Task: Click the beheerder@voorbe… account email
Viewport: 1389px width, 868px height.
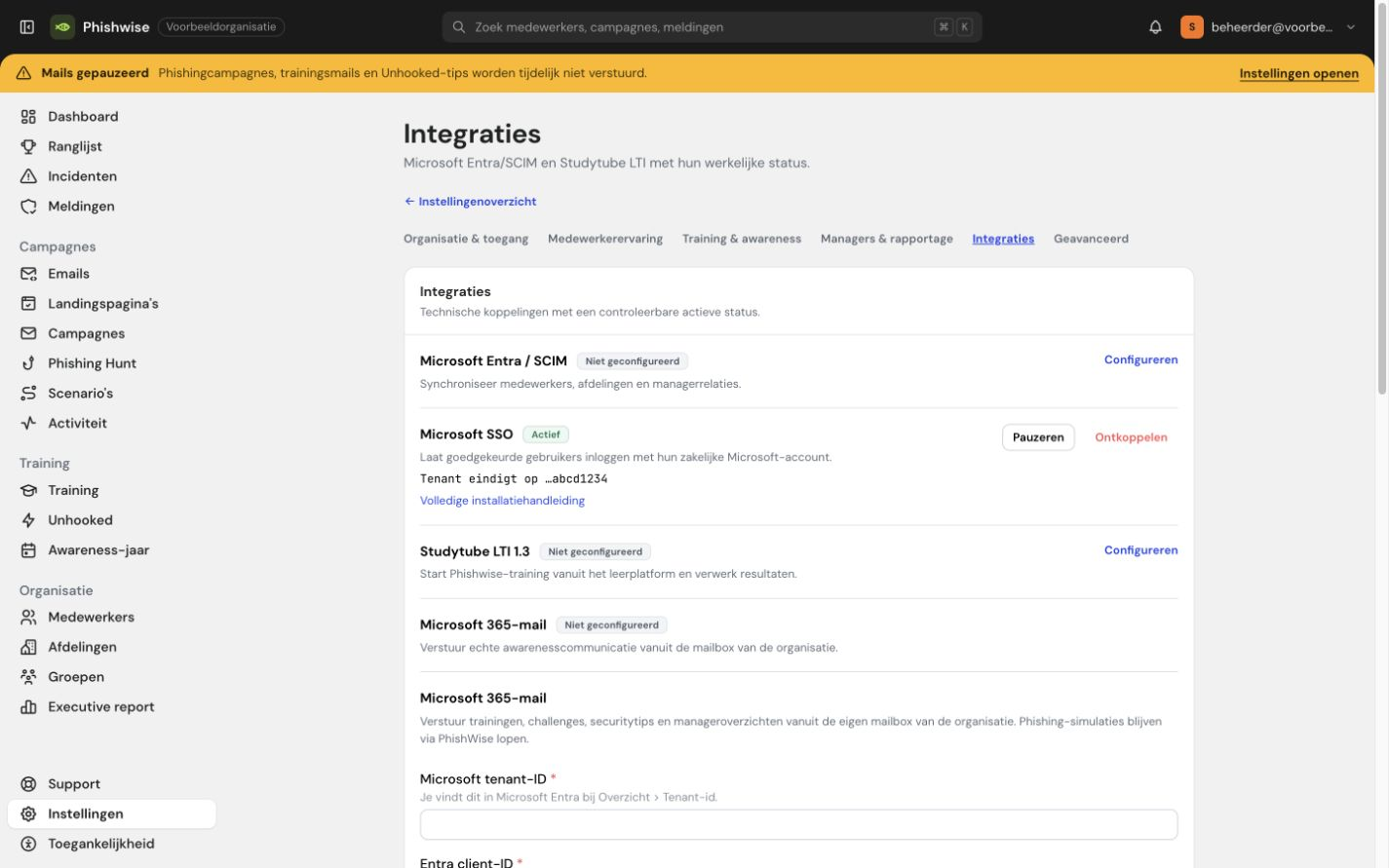Action: 1271,27
